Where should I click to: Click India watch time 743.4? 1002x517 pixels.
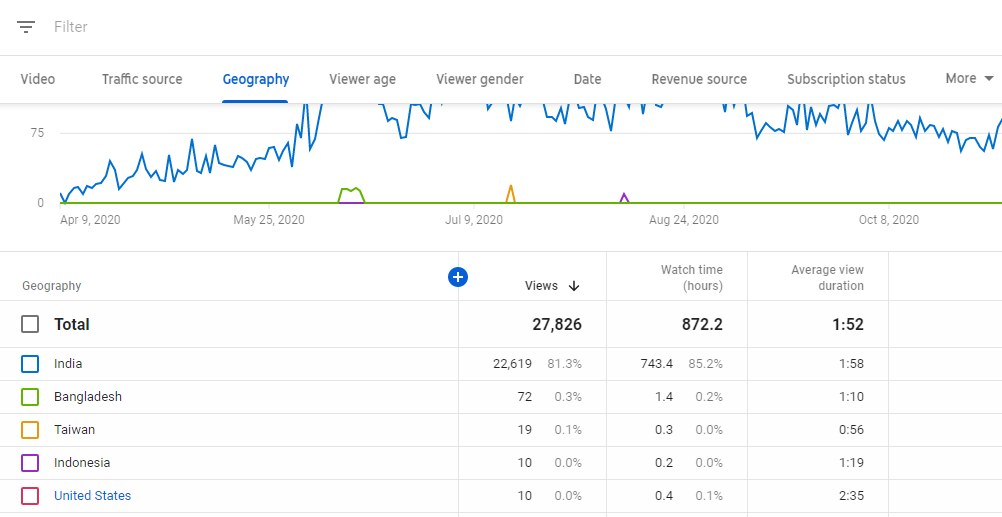point(656,364)
